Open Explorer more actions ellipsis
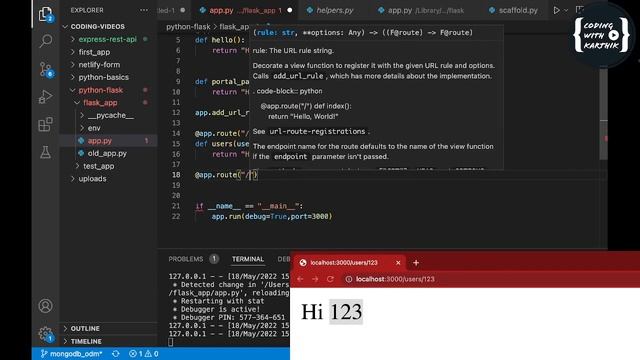Viewport: 640px width, 360px height. point(144,10)
